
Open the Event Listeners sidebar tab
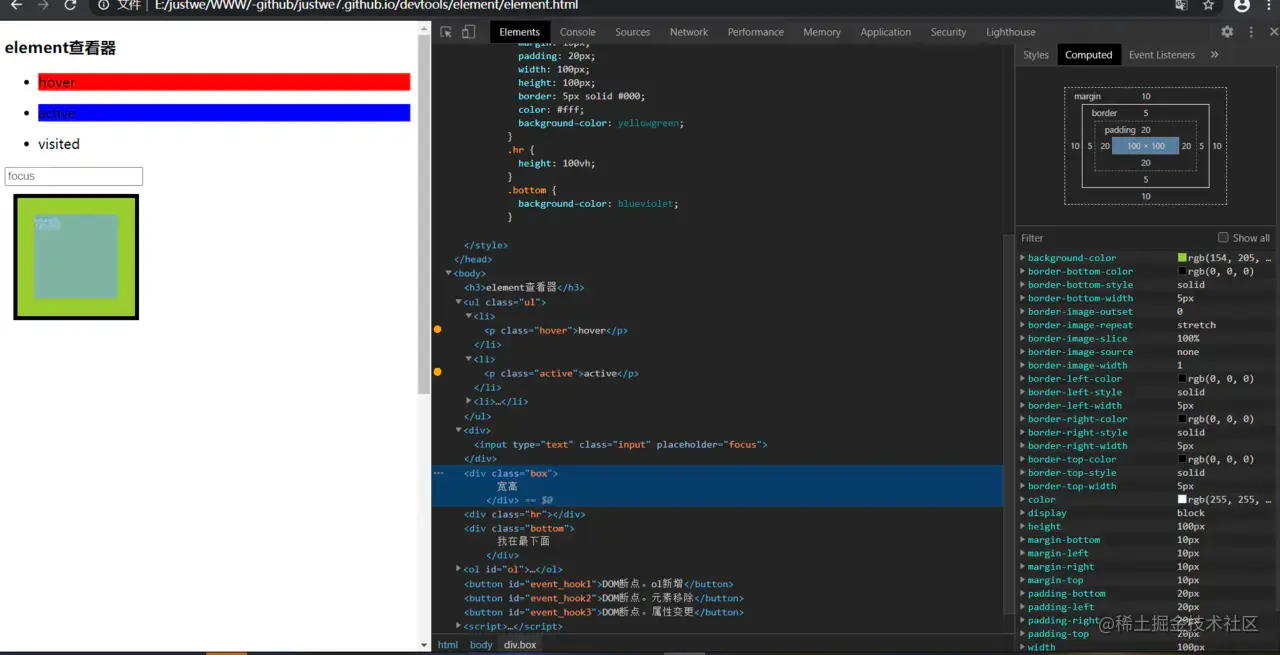[x=1162, y=55]
